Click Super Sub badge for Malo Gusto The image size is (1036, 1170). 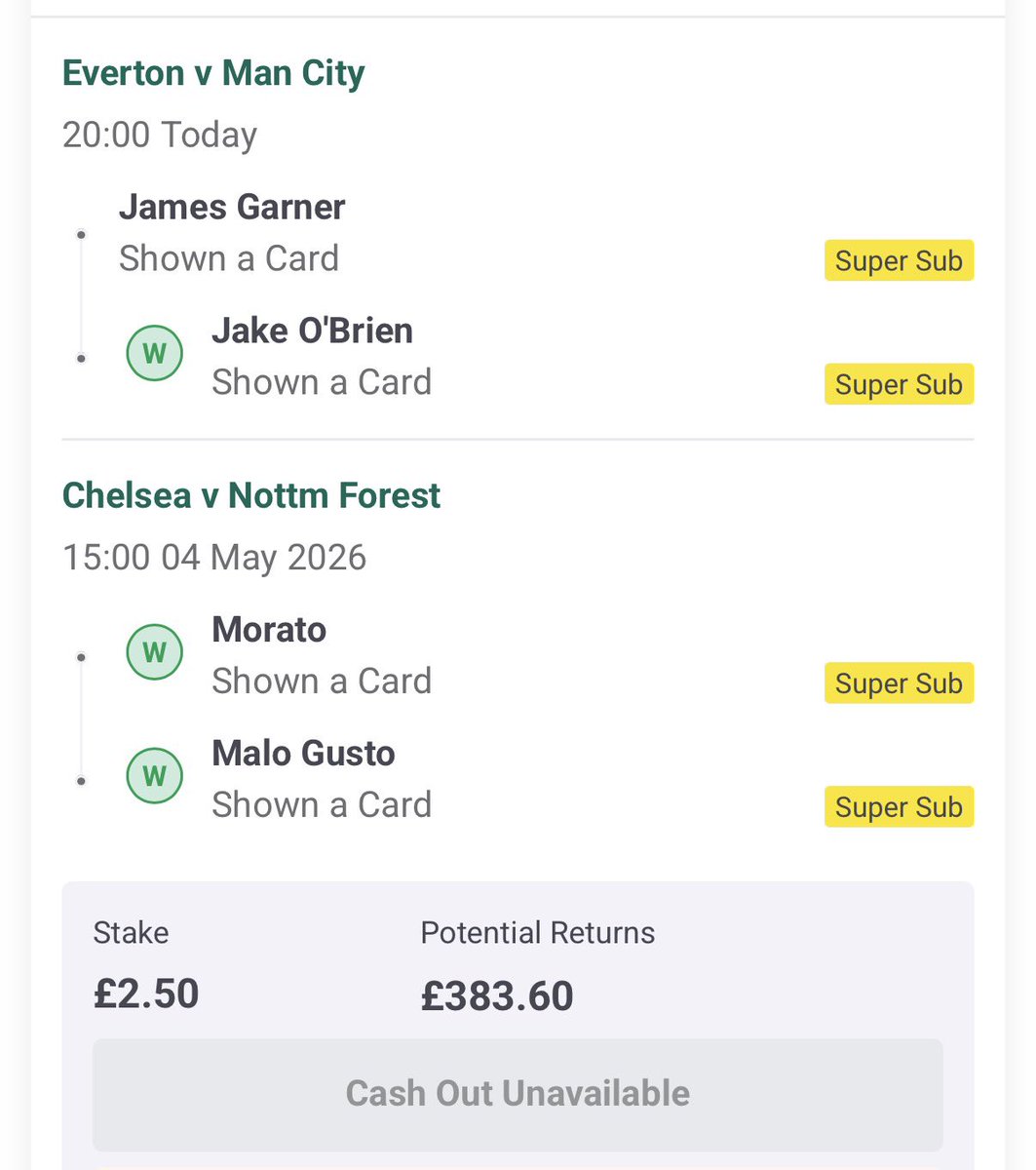[x=899, y=807]
